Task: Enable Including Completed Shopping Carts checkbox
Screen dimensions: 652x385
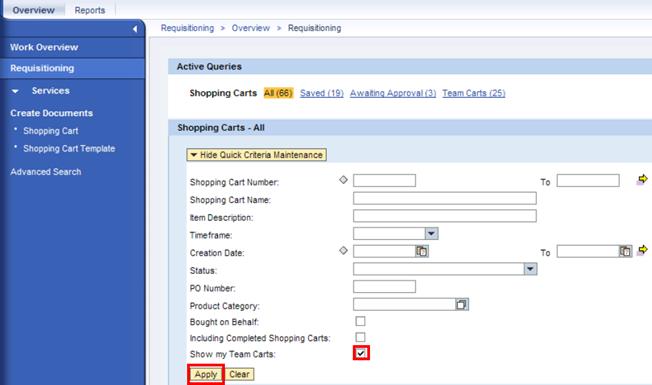Action: point(361,337)
